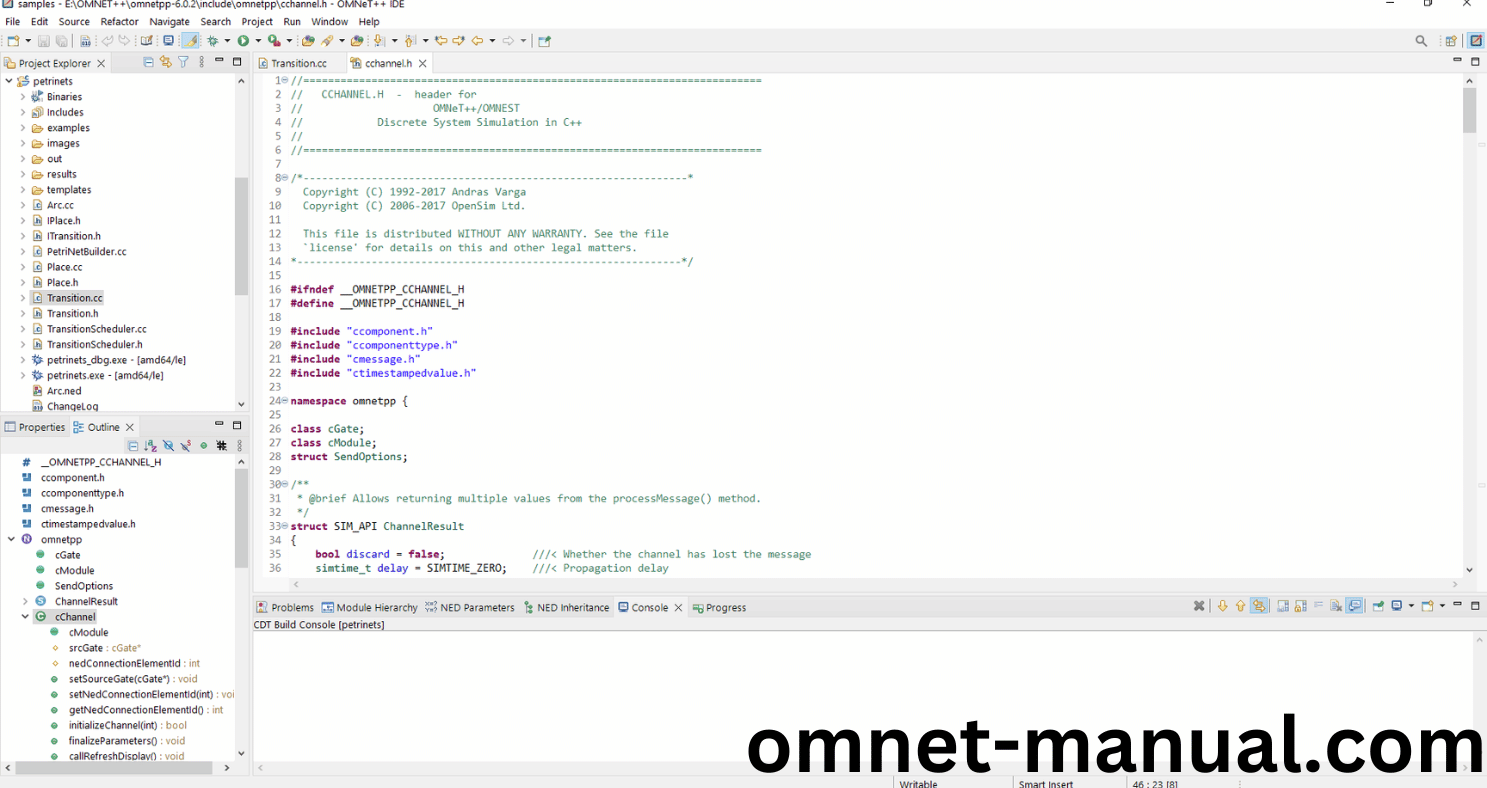Toggle Hide Fields in the Outline toolbar
Image resolution: width=1487 pixels, height=788 pixels.
[168, 446]
